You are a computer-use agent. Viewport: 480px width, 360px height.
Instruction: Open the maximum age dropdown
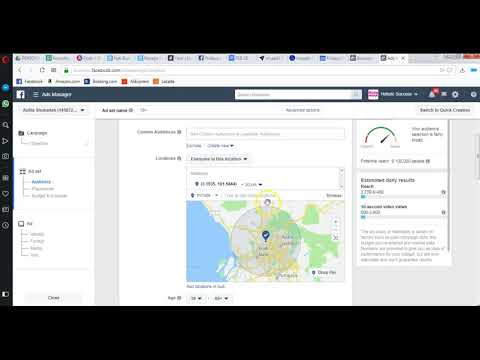point(221,298)
